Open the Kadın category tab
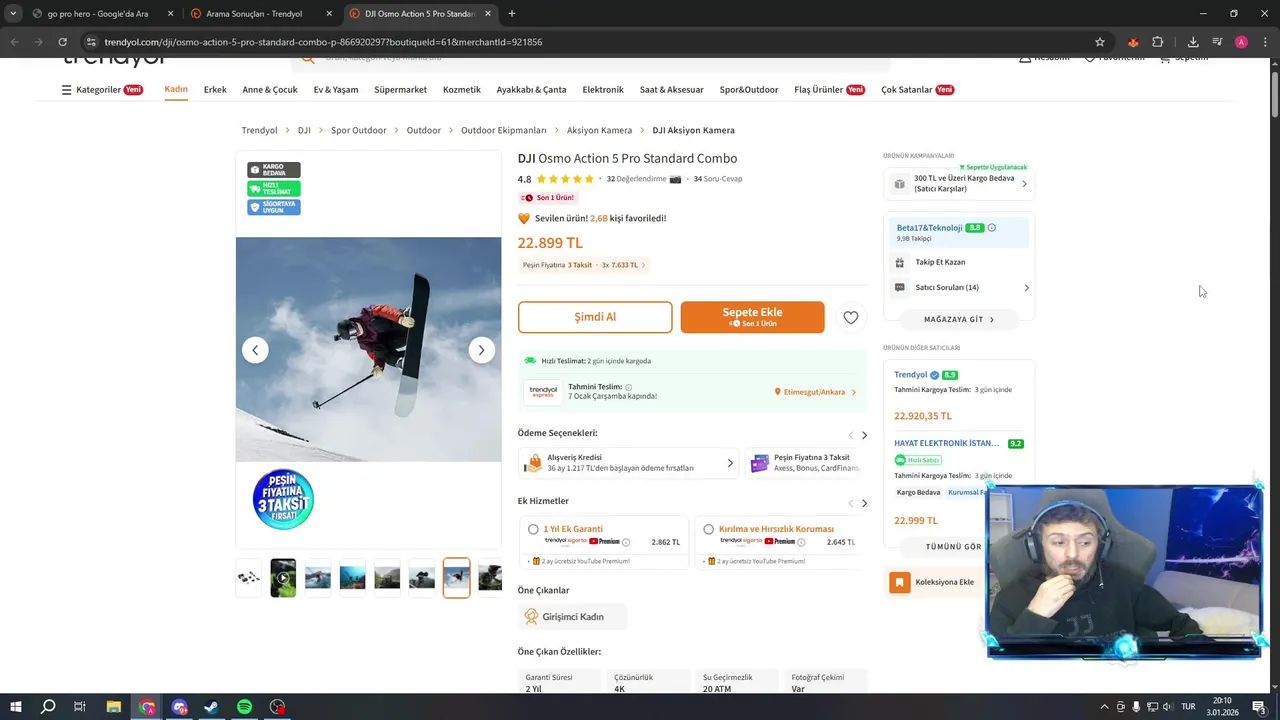 pyautogui.click(x=176, y=89)
